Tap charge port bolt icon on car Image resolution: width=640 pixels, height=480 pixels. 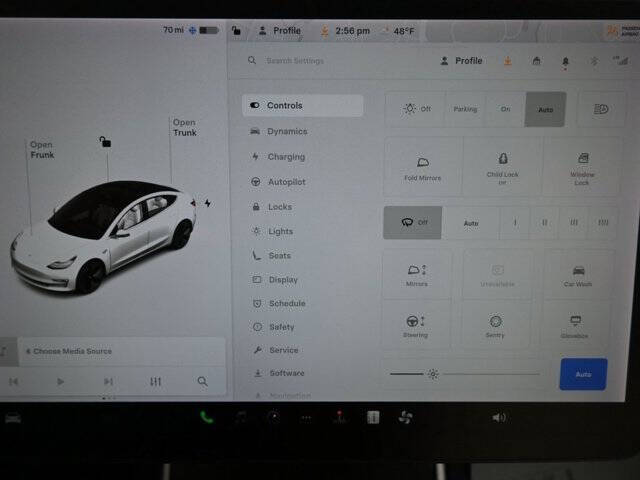(x=208, y=203)
